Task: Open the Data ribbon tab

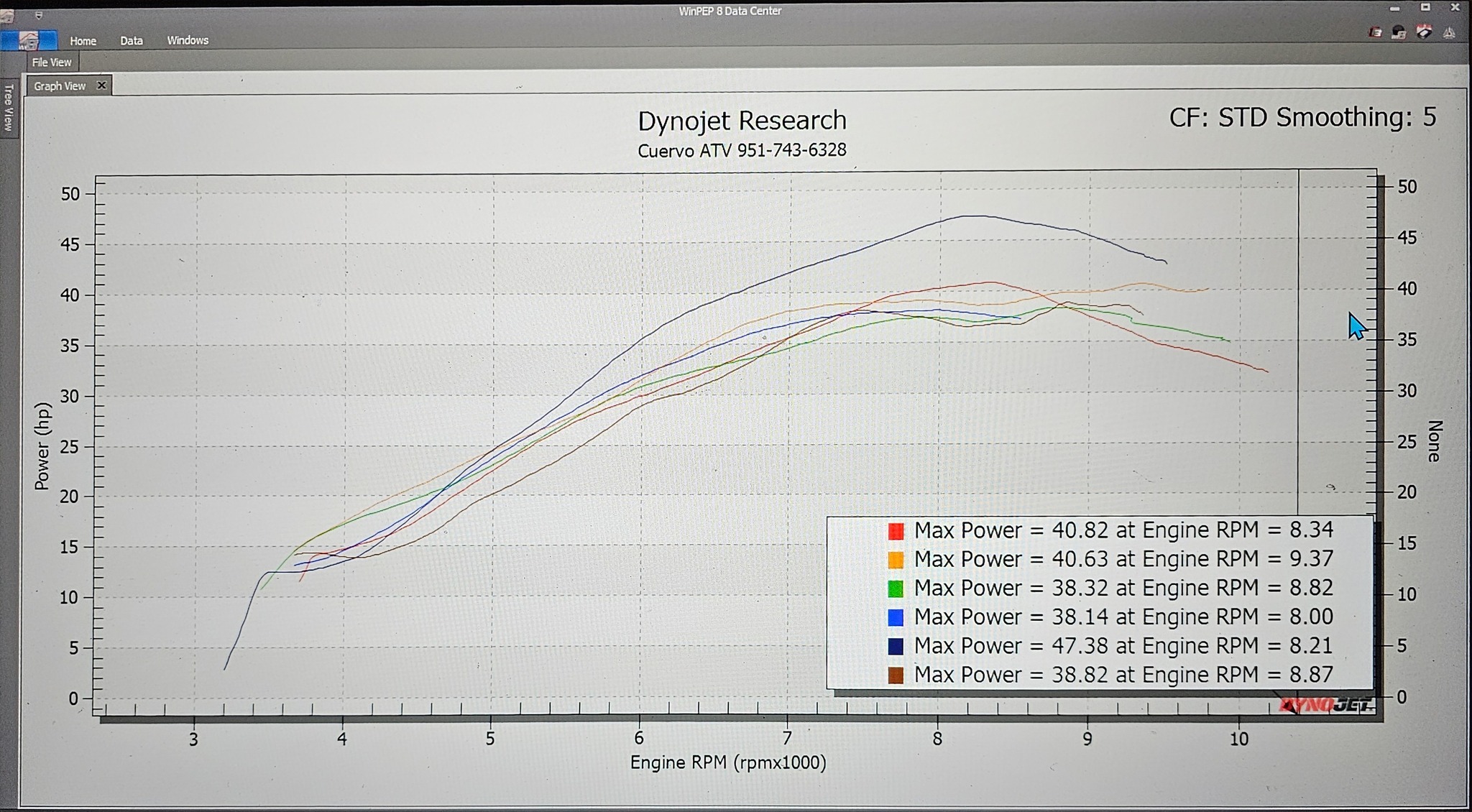Action: pyautogui.click(x=131, y=41)
